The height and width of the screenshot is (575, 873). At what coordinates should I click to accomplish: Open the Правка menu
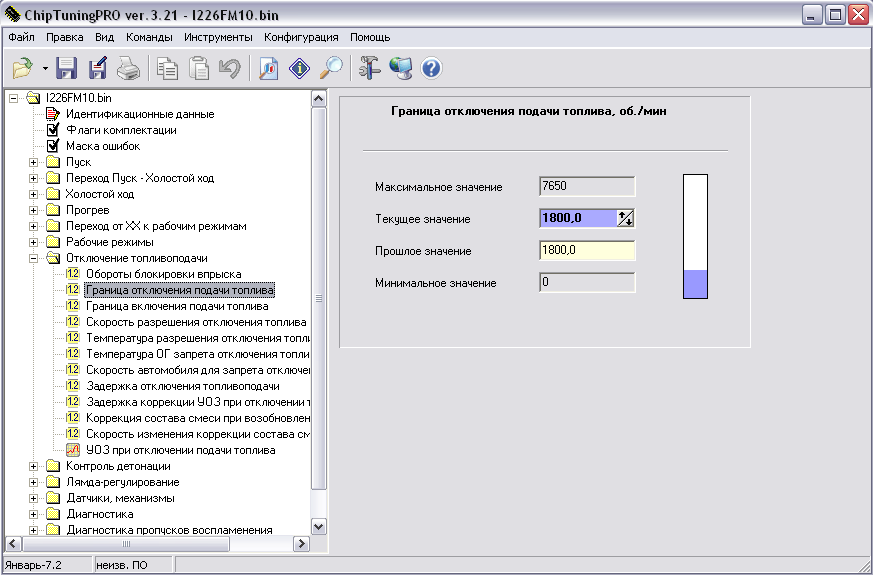coord(65,37)
